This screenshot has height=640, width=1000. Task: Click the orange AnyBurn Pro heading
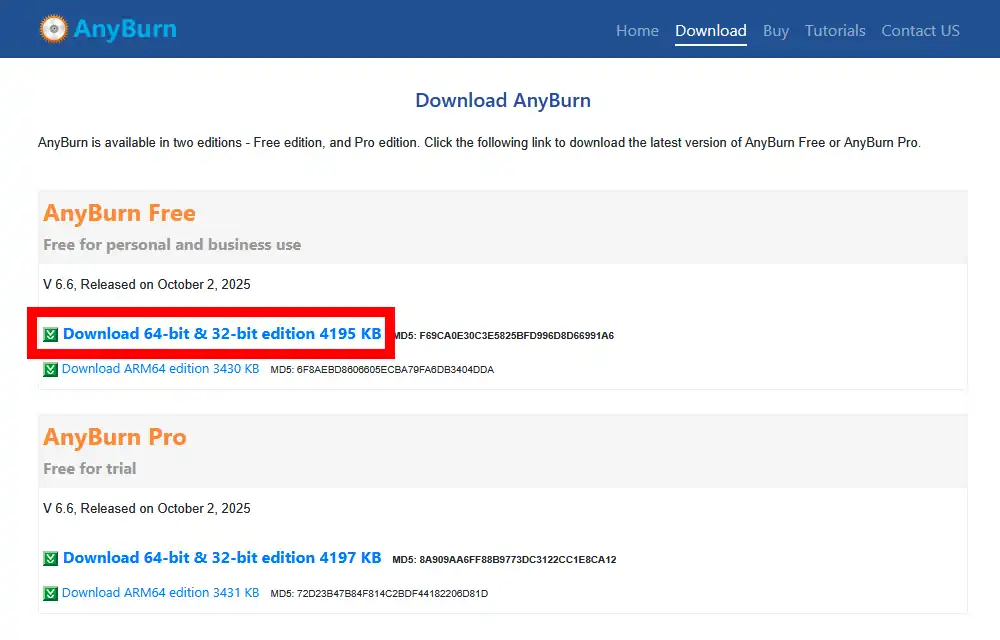point(115,437)
